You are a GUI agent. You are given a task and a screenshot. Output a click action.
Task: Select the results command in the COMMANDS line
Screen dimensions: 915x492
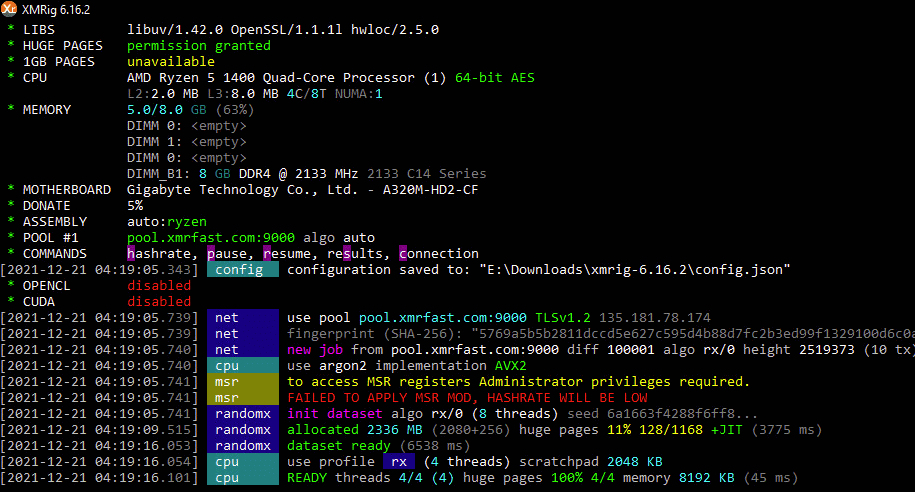pyautogui.click(x=357, y=254)
